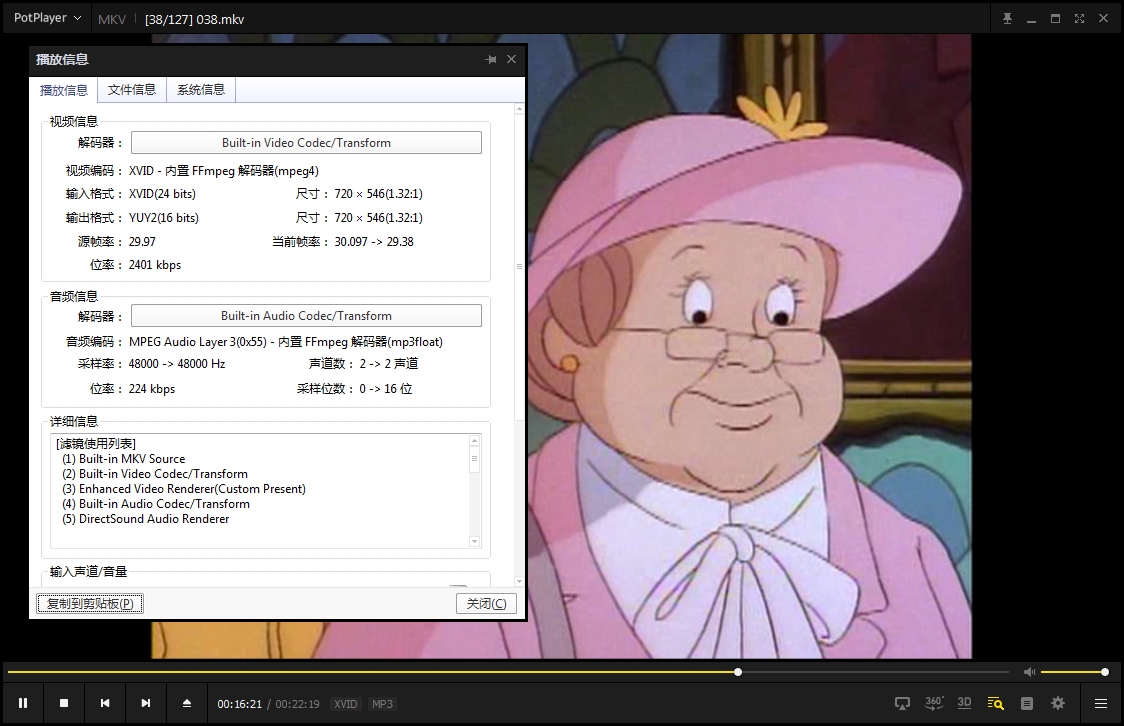Select filter entry (4) Built-in Audio Codec/Transform
Viewport: 1124px width, 726px height.
[156, 504]
